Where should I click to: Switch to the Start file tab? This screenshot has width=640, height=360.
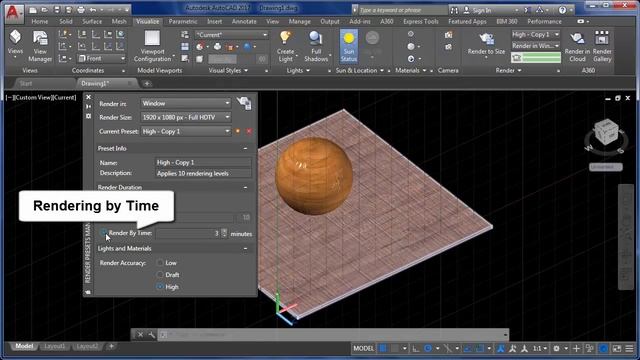coord(26,84)
